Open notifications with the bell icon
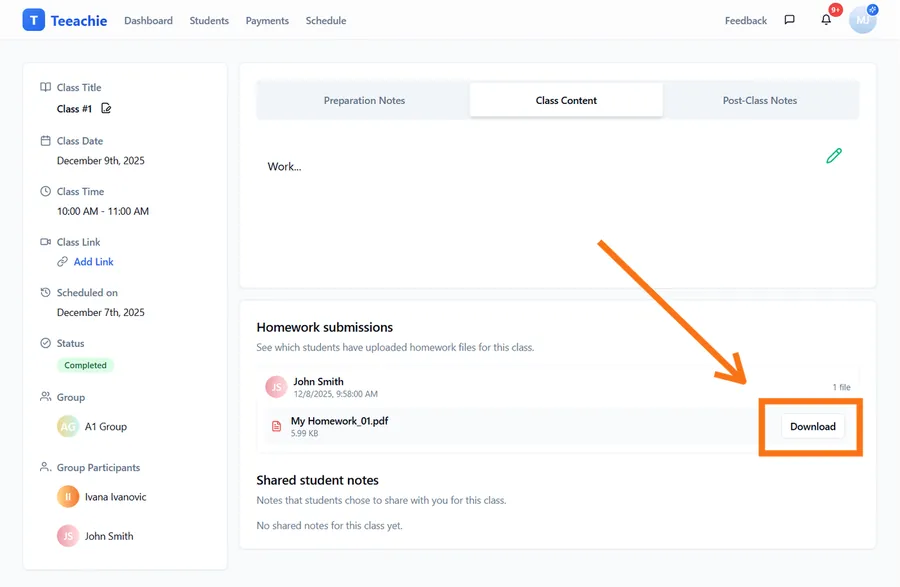The width and height of the screenshot is (900, 587). tap(825, 19)
